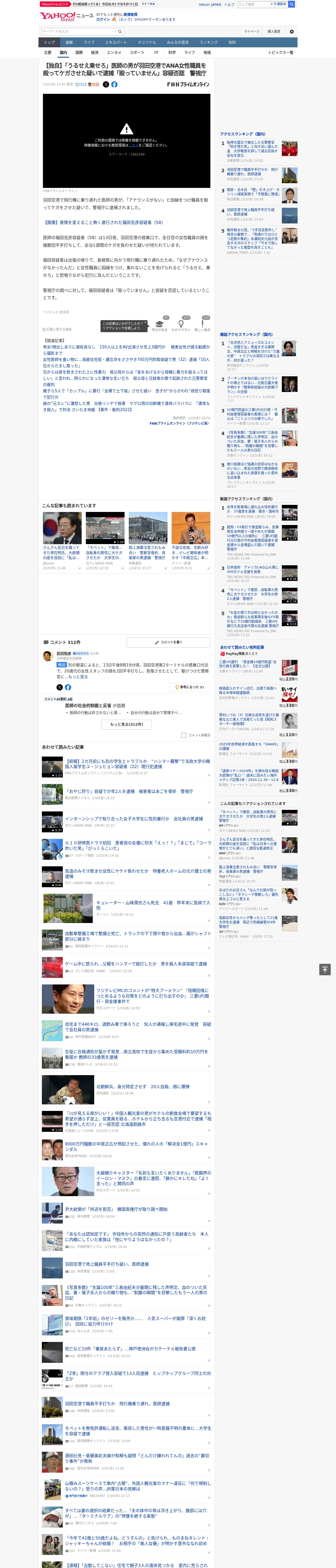Share the article on Facebook below the headline

(114, 85)
